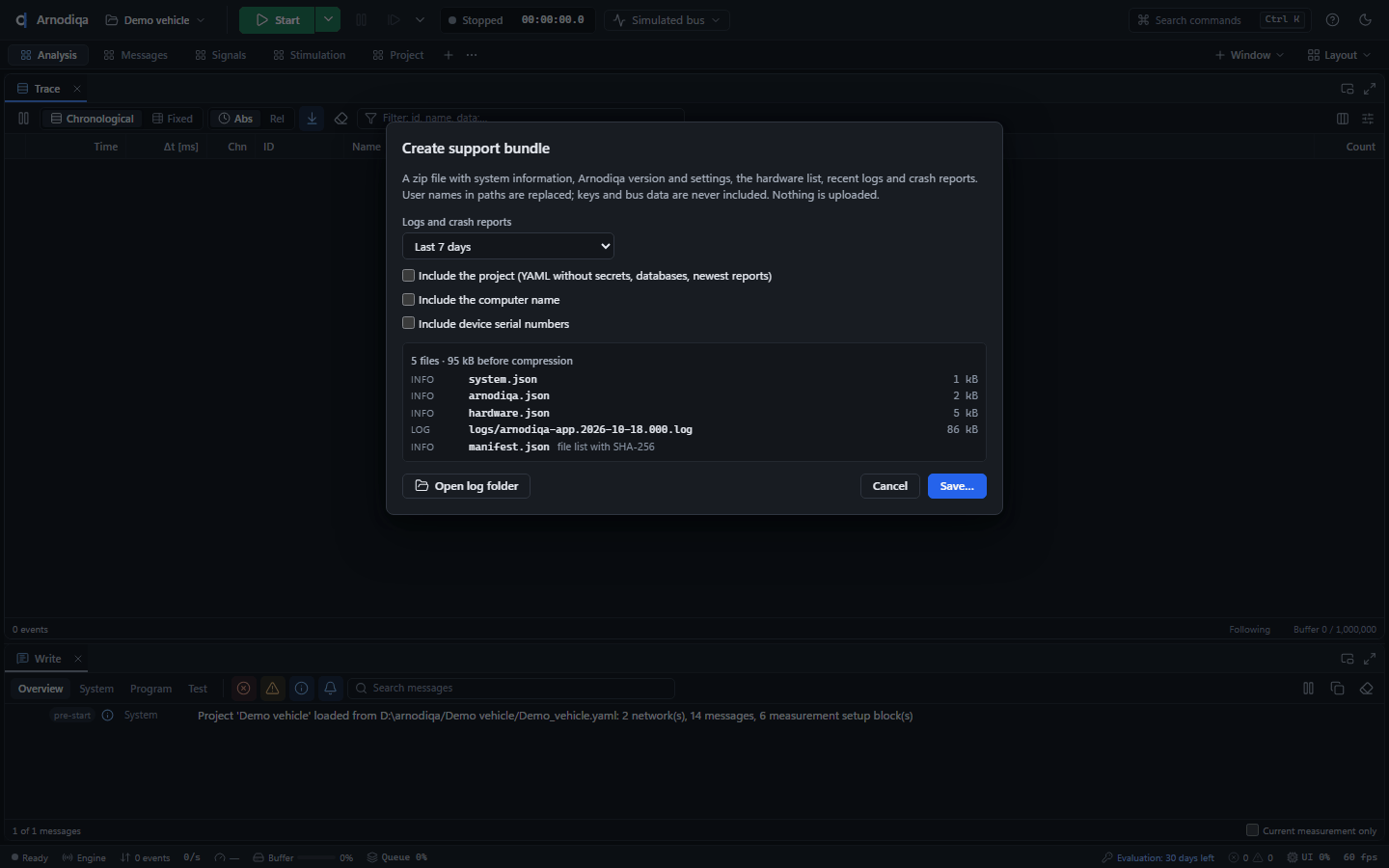Check Include device serial numbers

tap(408, 324)
